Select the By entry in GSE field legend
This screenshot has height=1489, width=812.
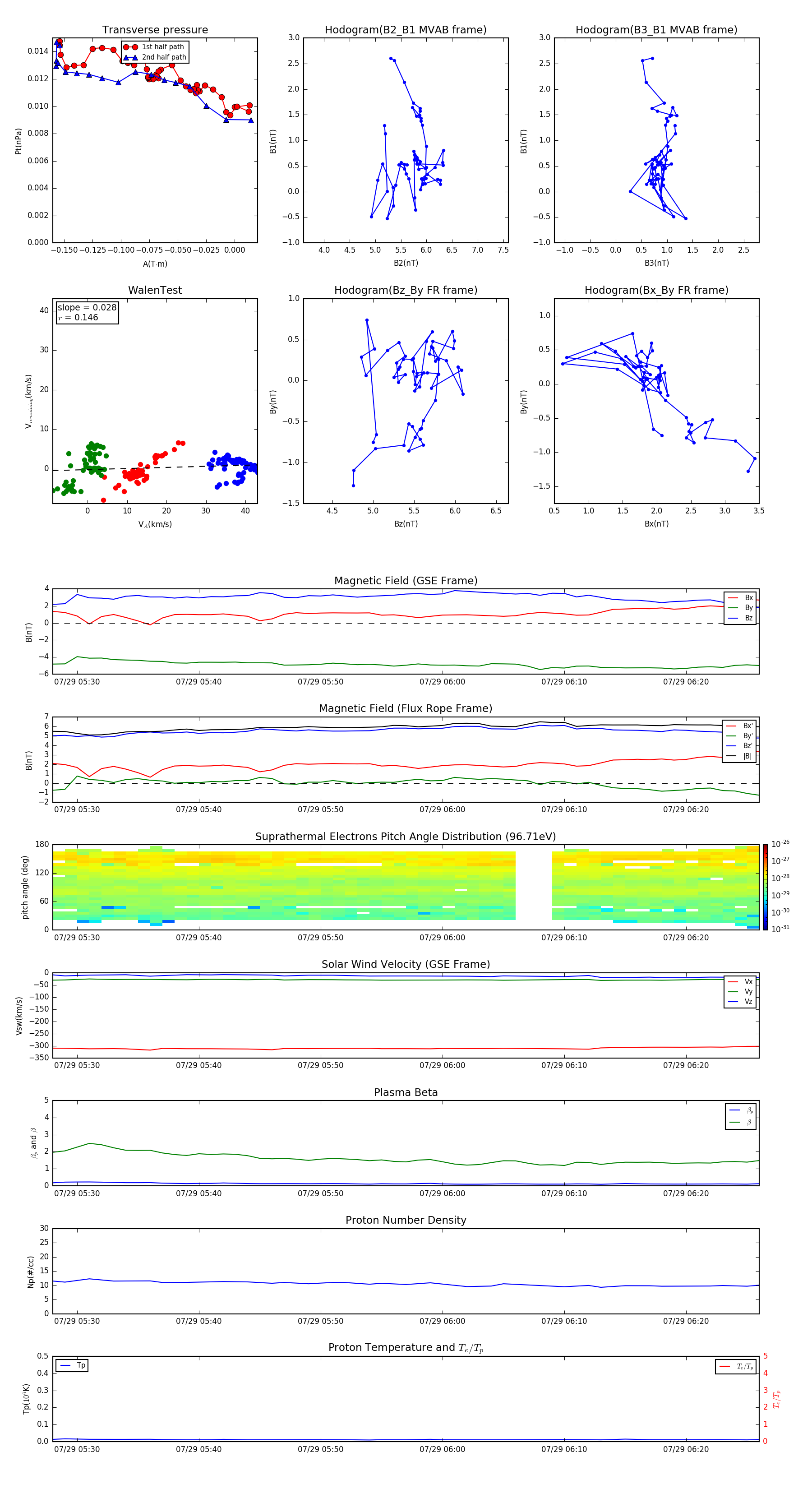(740, 608)
